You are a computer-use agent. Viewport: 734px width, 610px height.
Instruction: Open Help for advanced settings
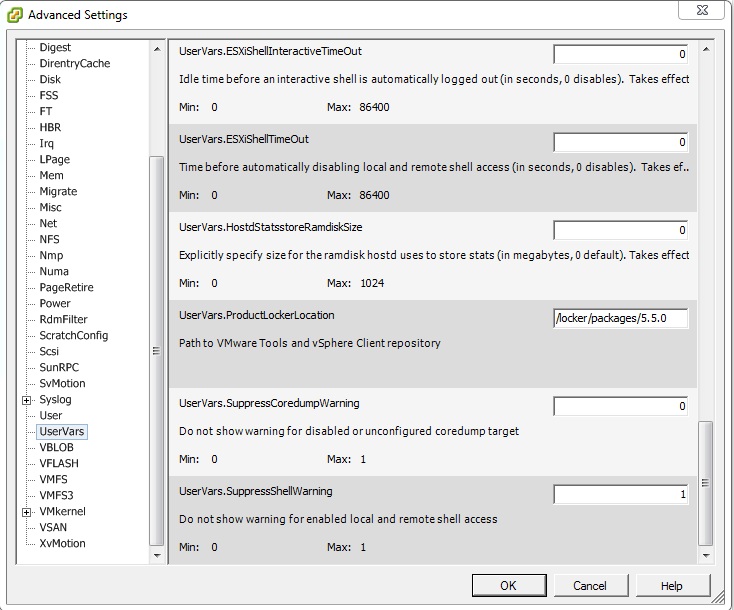tap(671, 585)
